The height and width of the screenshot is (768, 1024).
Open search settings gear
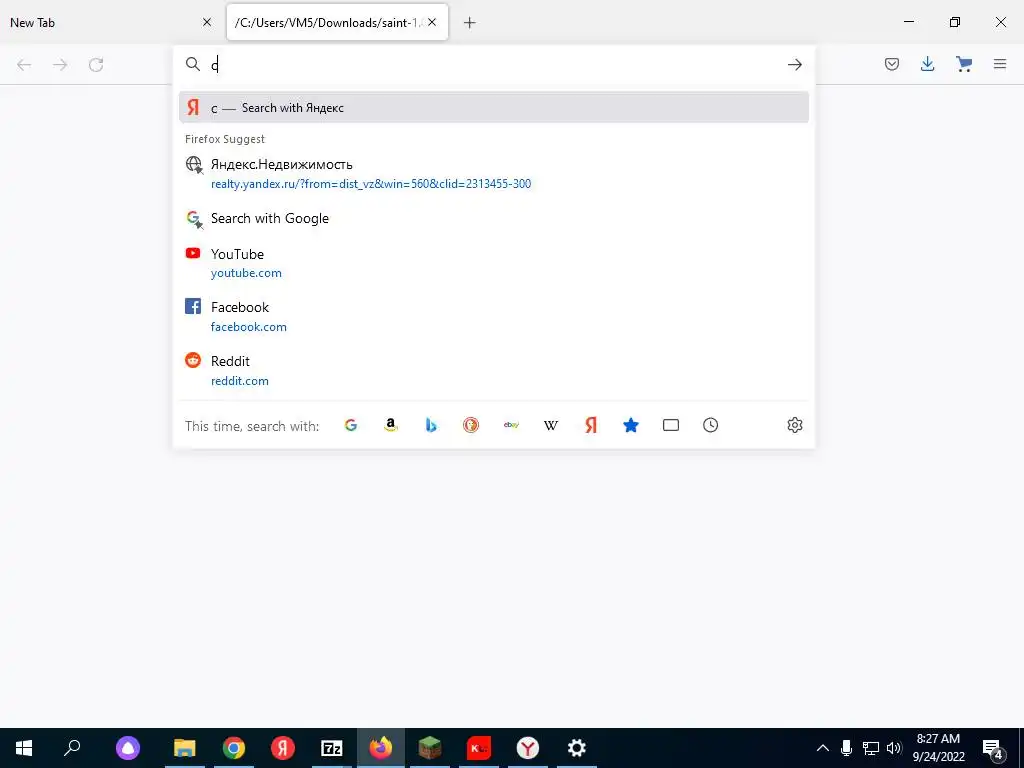pyautogui.click(x=795, y=425)
